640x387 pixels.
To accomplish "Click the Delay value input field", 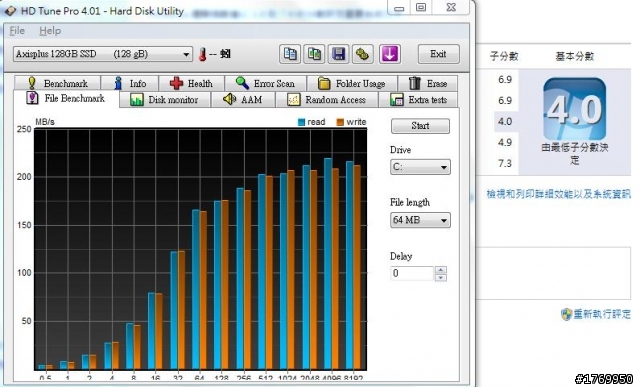I will pyautogui.click(x=411, y=274).
